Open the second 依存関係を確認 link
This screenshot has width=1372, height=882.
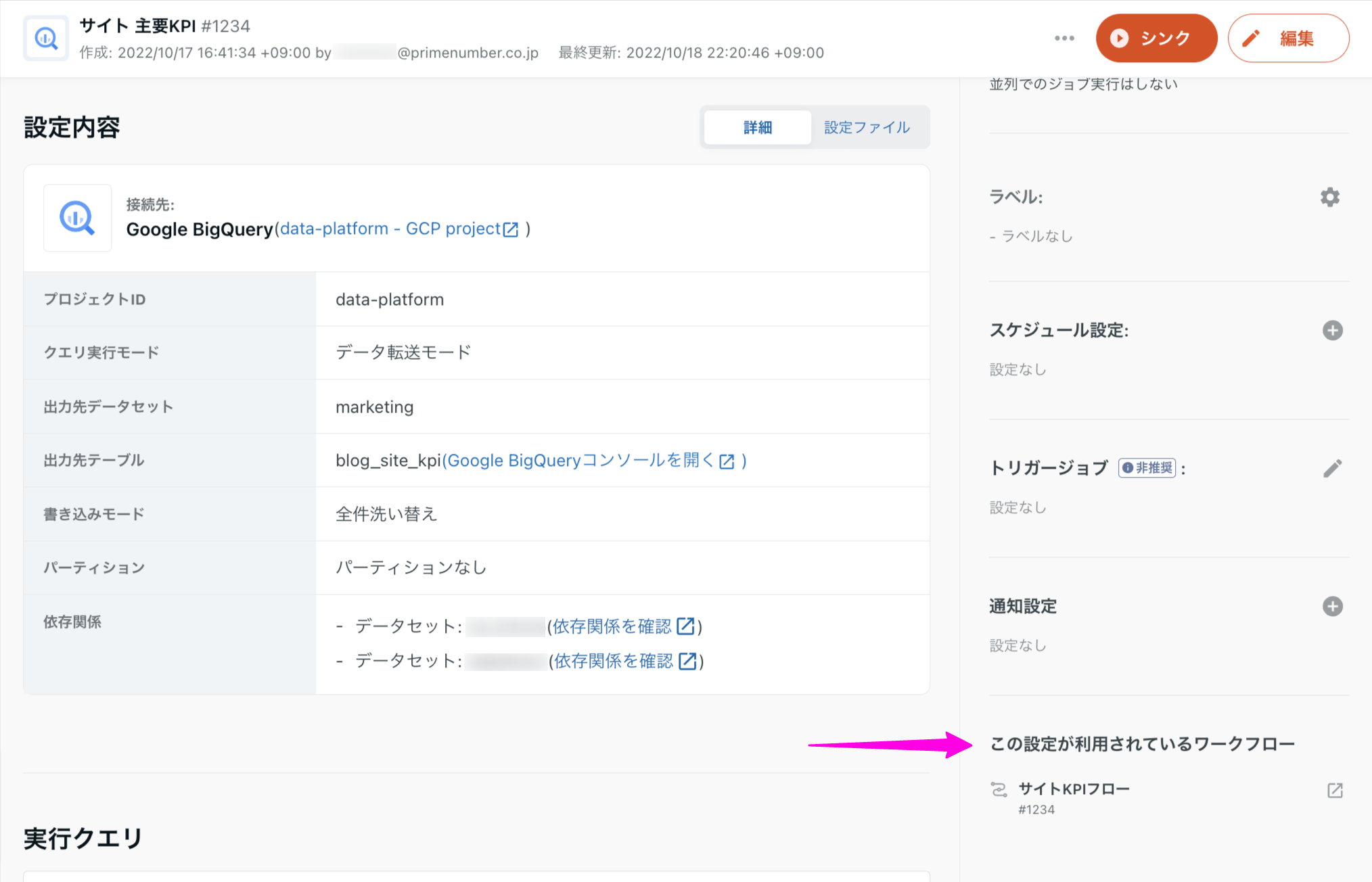click(x=614, y=661)
